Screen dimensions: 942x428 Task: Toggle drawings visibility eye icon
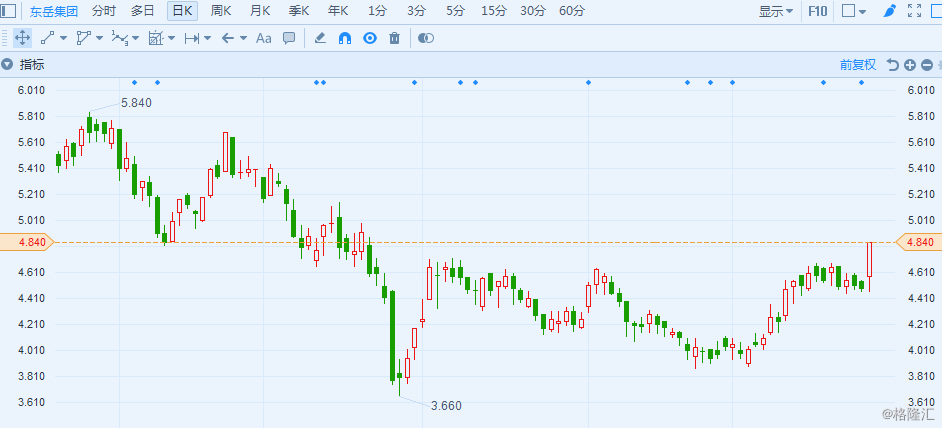[x=369, y=38]
